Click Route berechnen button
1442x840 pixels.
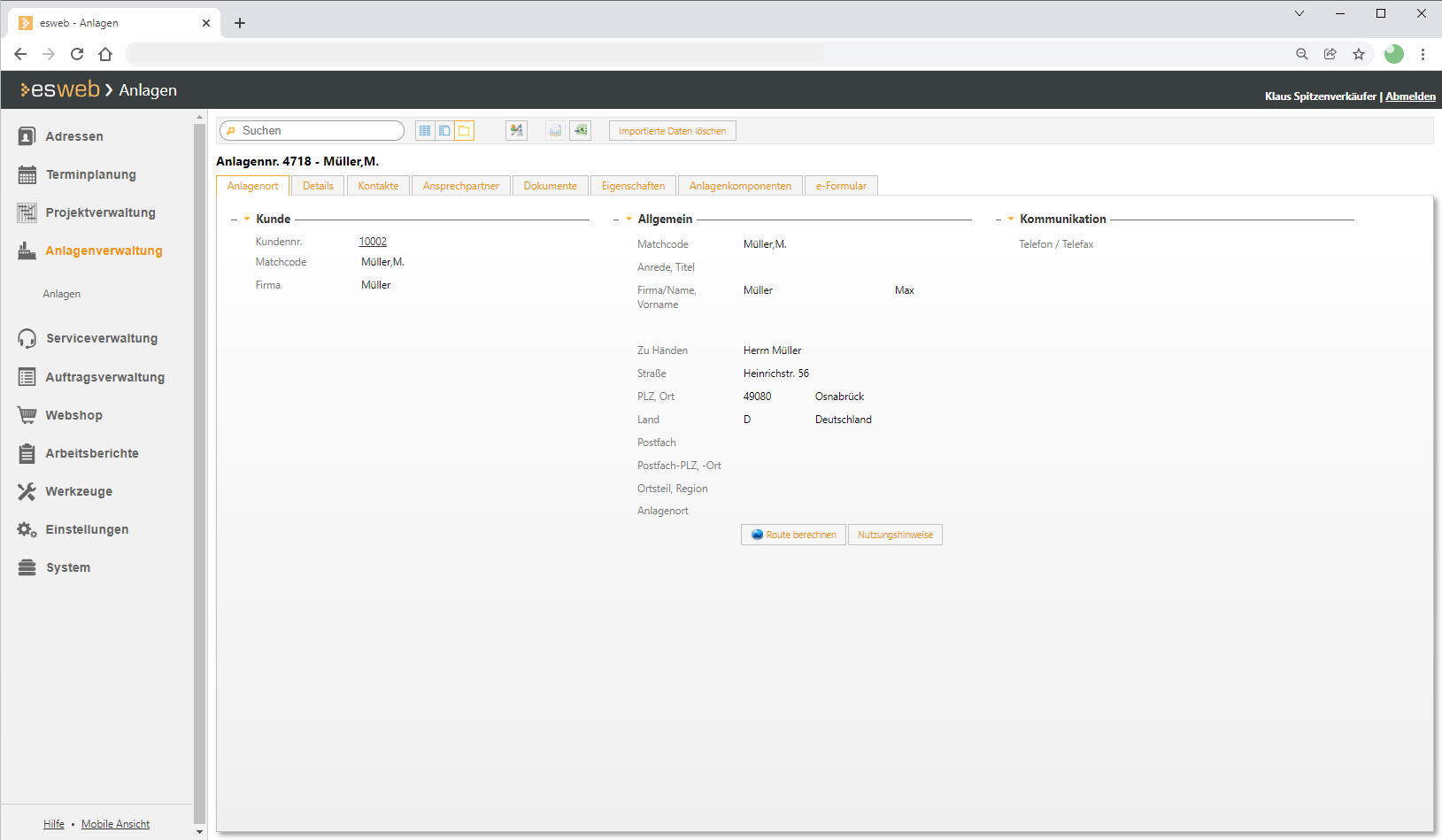click(x=793, y=535)
